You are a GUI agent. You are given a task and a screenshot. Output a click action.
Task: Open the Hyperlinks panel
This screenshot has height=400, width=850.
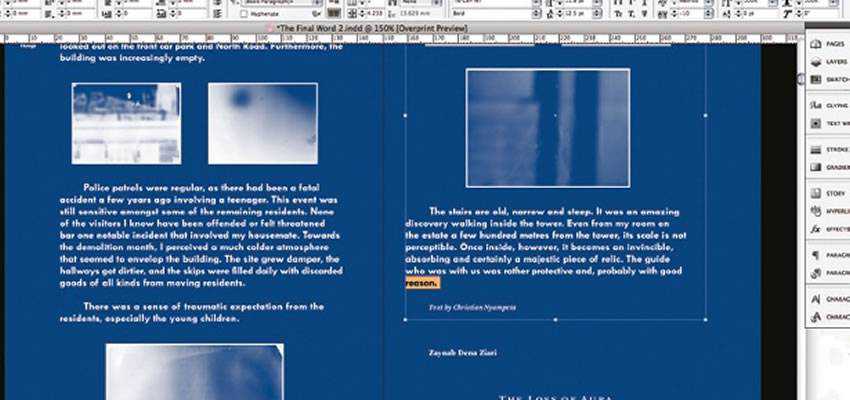pos(828,212)
